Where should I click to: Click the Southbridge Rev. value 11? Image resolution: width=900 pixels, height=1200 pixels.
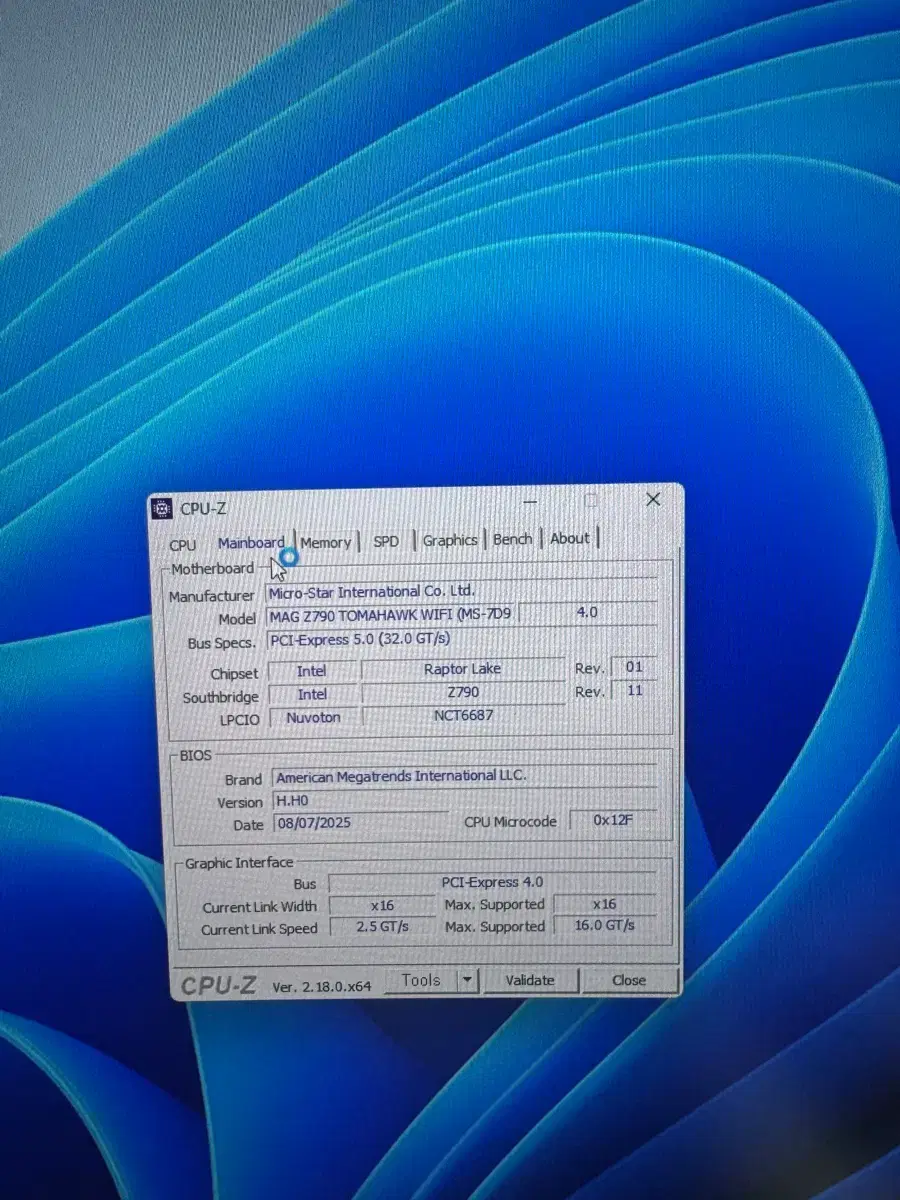coord(634,690)
